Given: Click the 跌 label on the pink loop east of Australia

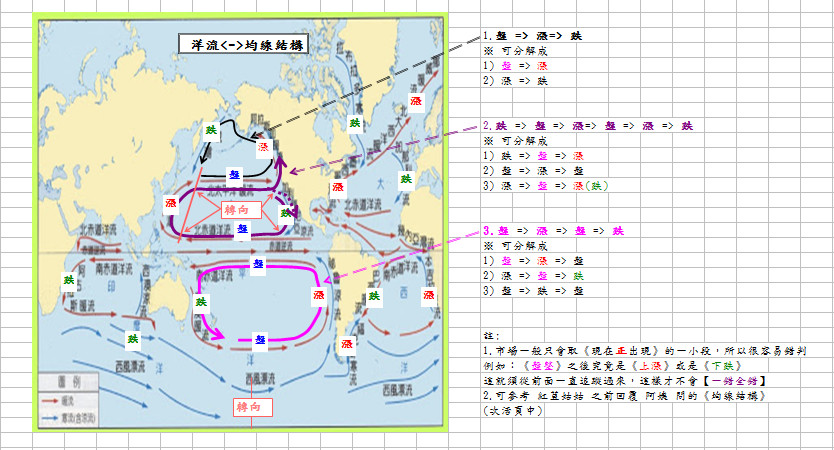Looking at the screenshot, I should (201, 302).
